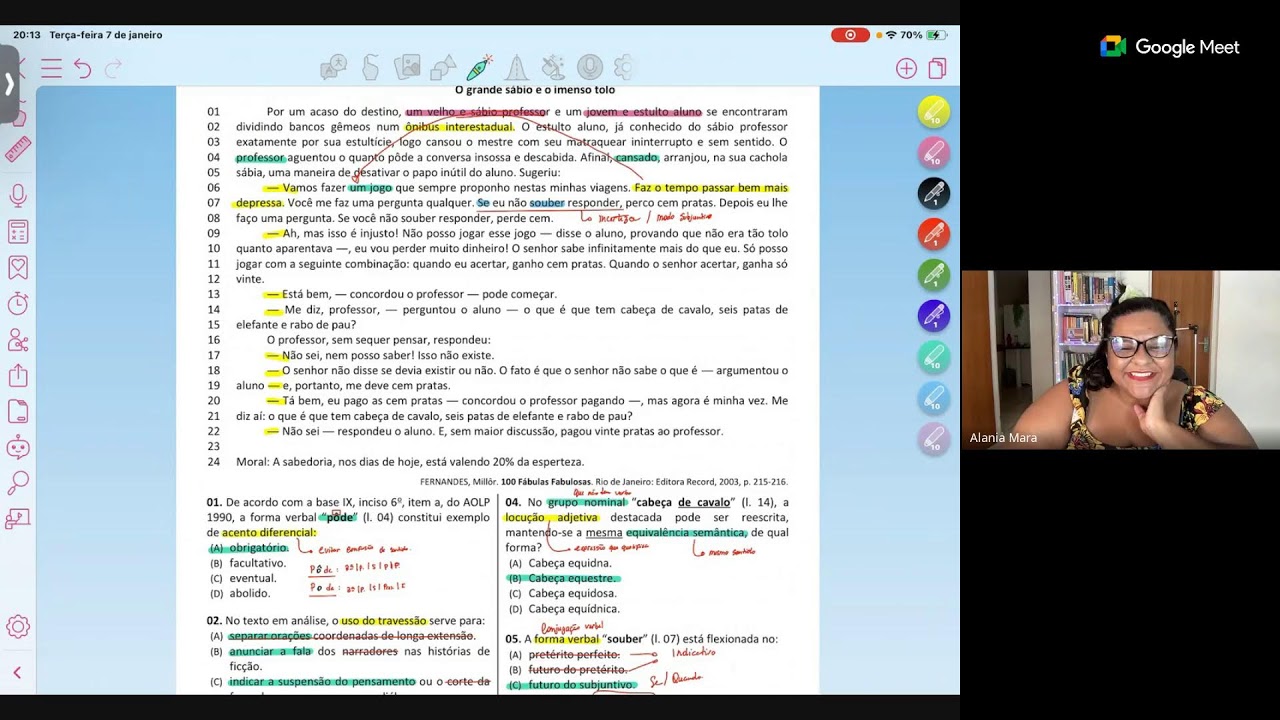Open the ruler tool in sidebar
This screenshot has height=720, width=1280.
pyautogui.click(x=18, y=150)
